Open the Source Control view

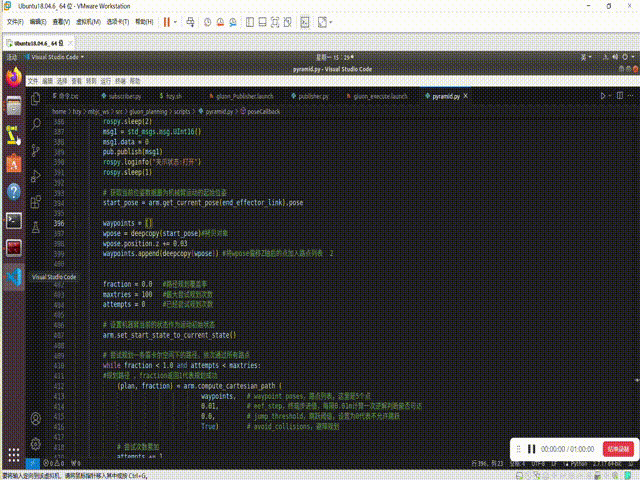[37, 149]
